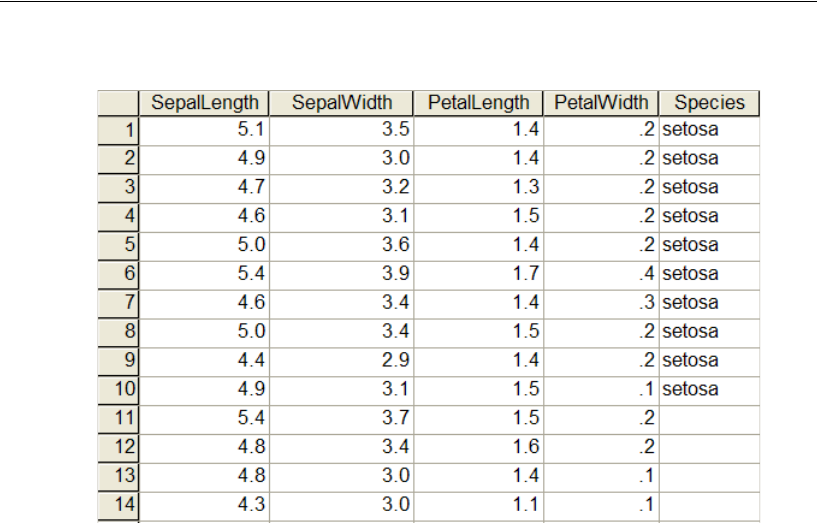Select SepalWidth value 3.9 in row 6

[342, 273]
